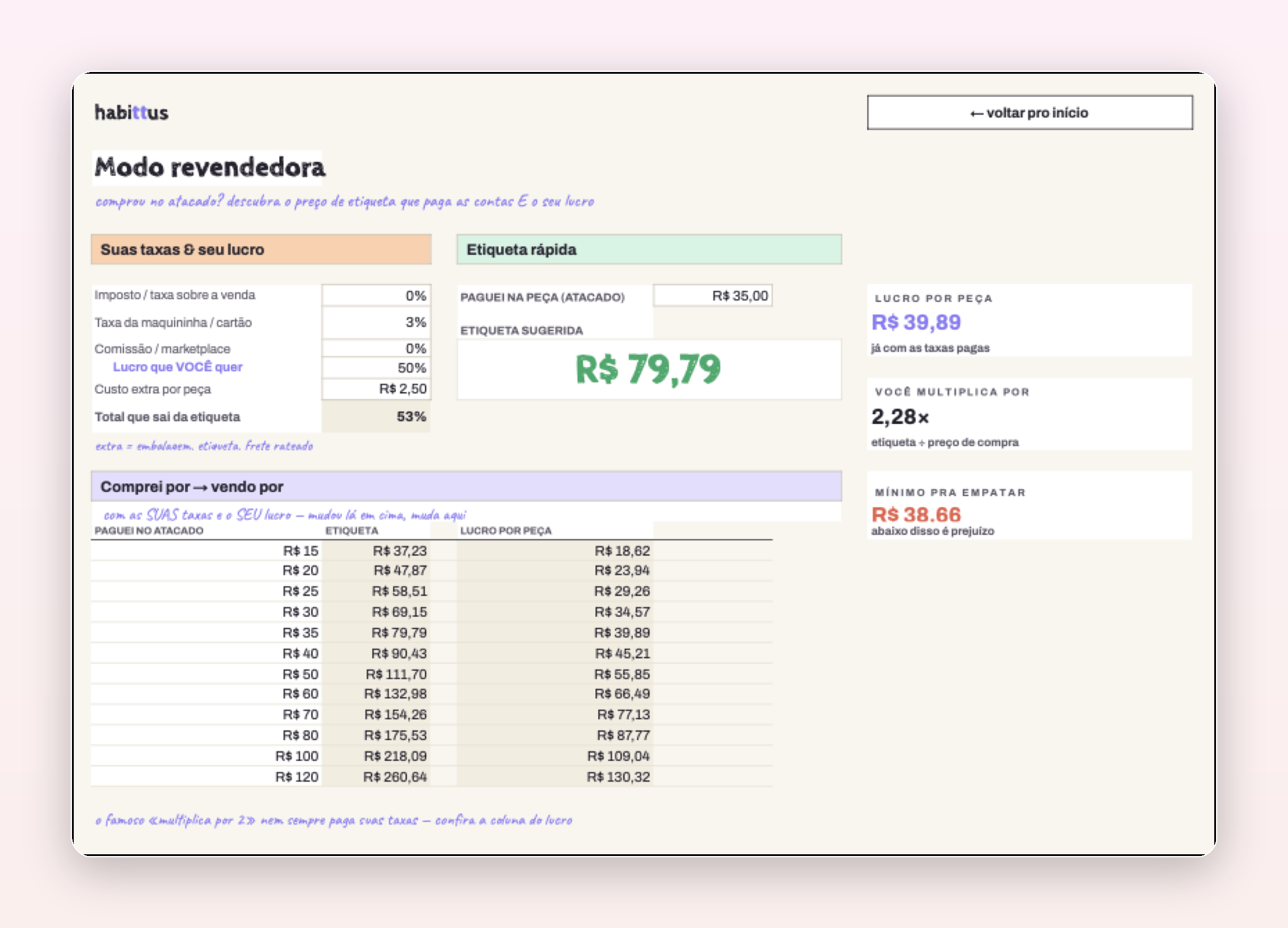Viewport: 1288px width, 928px height.
Task: Select the Taxa da maquininha 3% field
Action: (376, 322)
